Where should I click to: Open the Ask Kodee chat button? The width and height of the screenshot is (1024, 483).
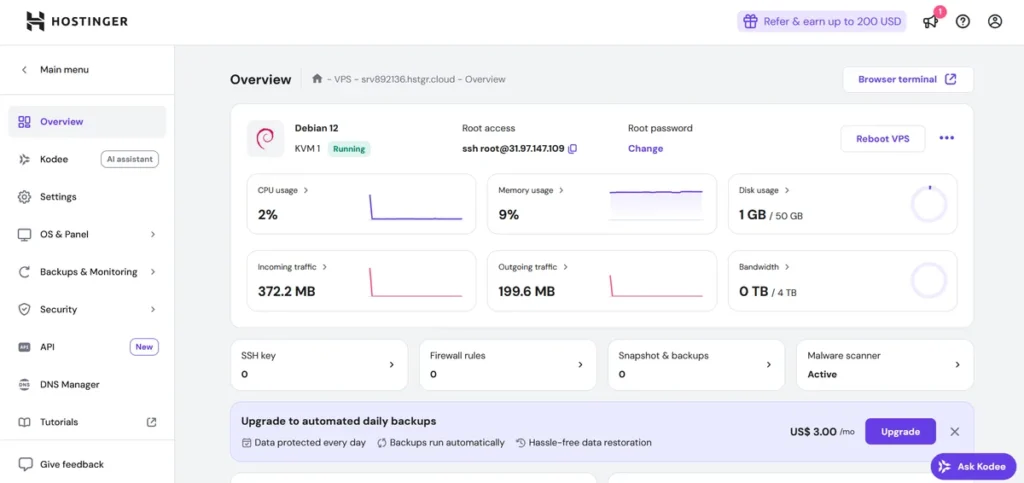coord(974,467)
